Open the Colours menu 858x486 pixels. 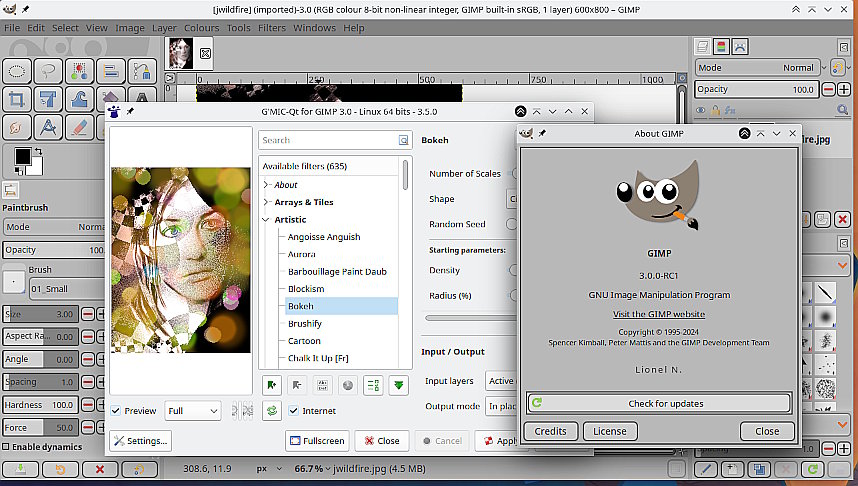(x=201, y=28)
